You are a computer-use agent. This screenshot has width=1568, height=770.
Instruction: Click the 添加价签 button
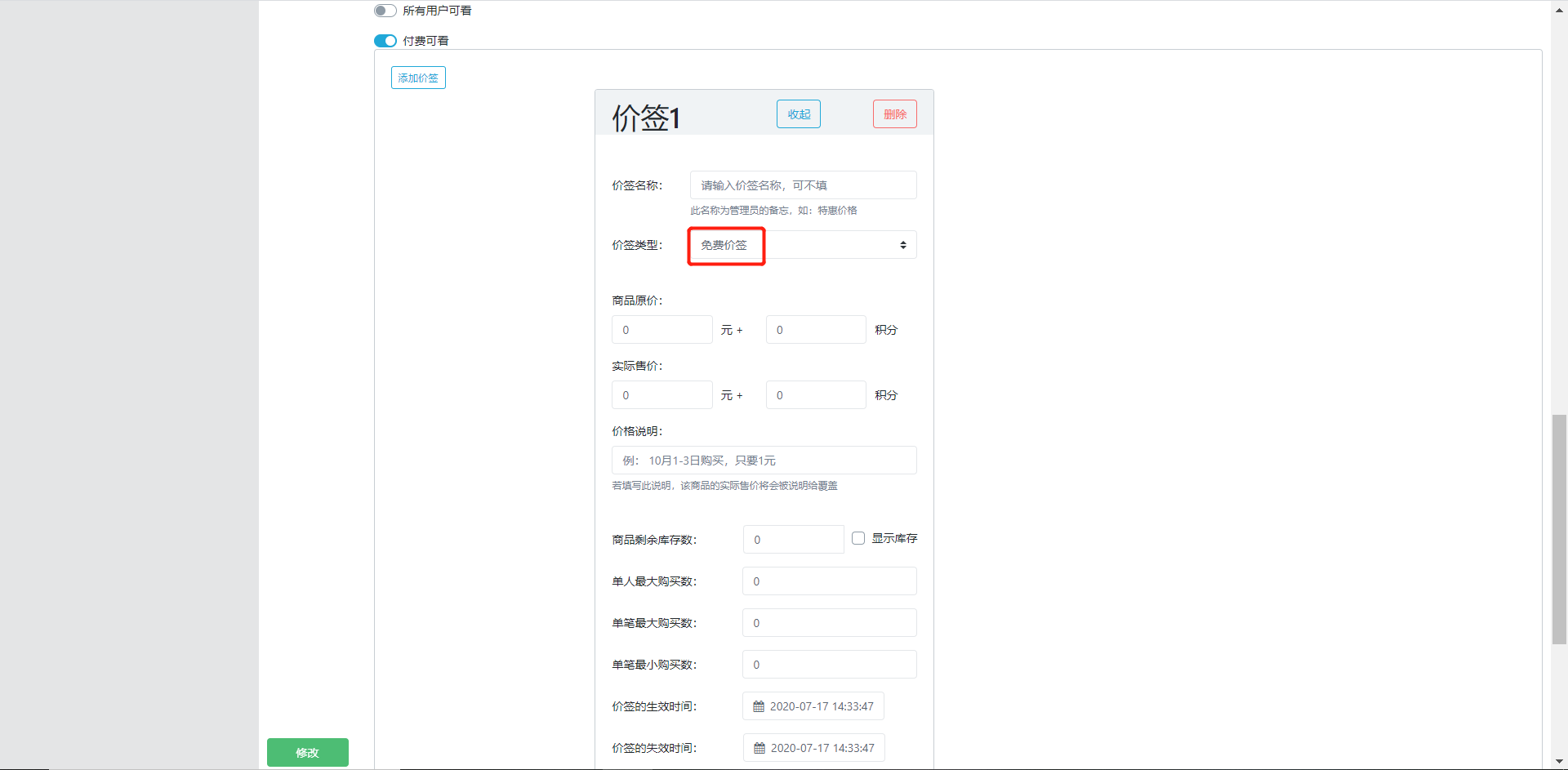click(418, 78)
